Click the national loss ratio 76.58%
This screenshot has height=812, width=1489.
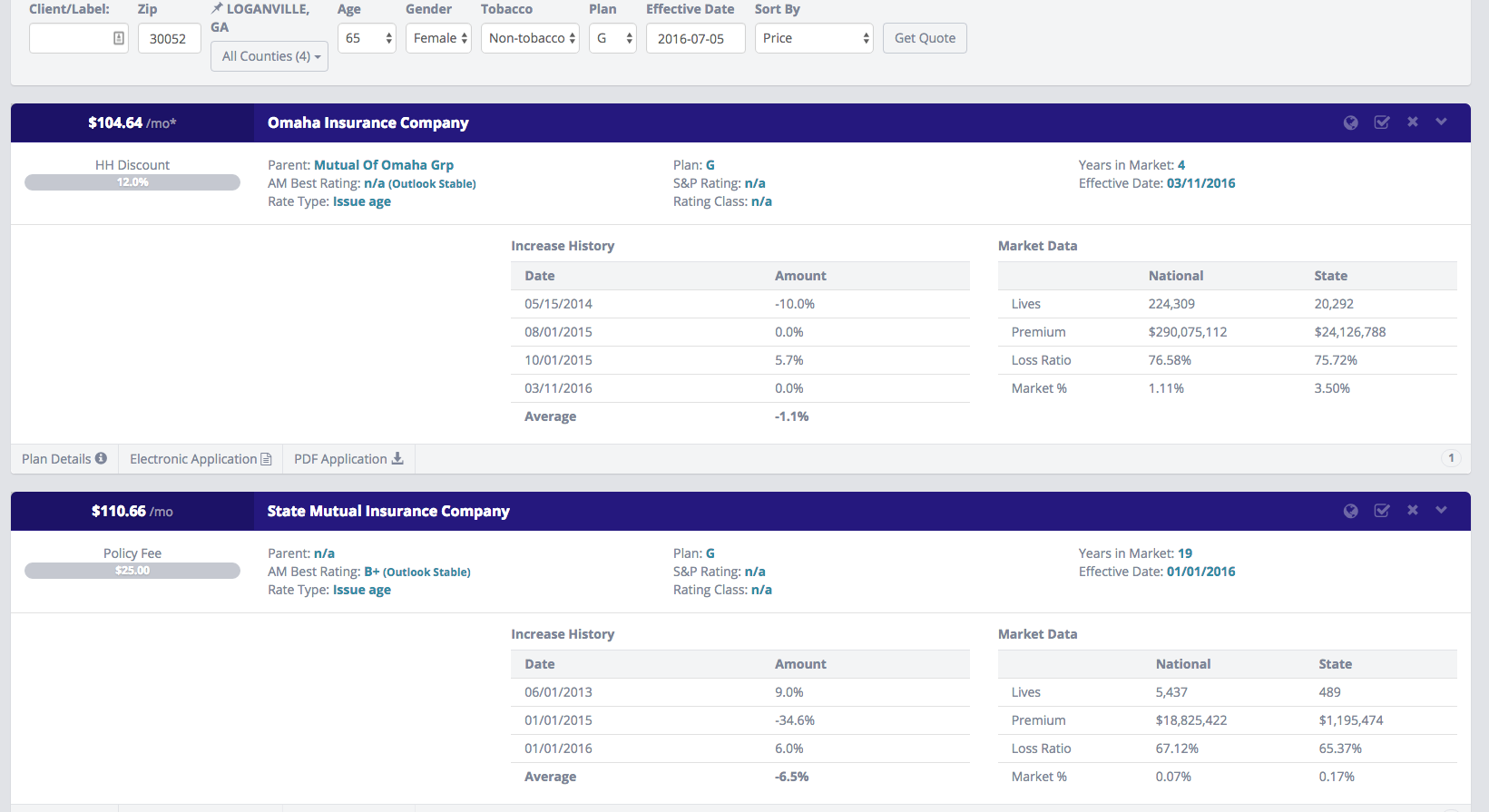click(1170, 360)
